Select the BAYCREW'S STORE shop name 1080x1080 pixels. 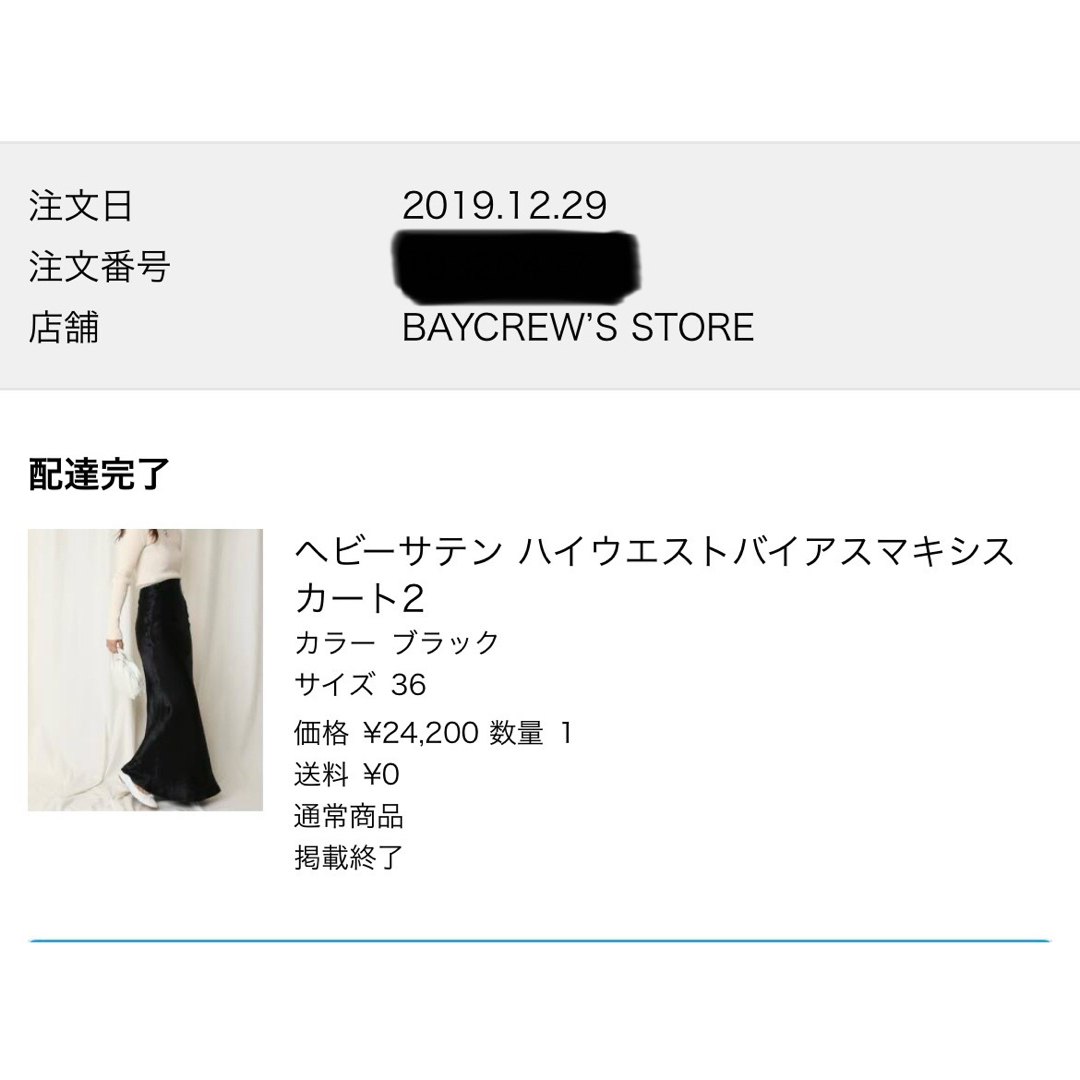[x=578, y=327]
